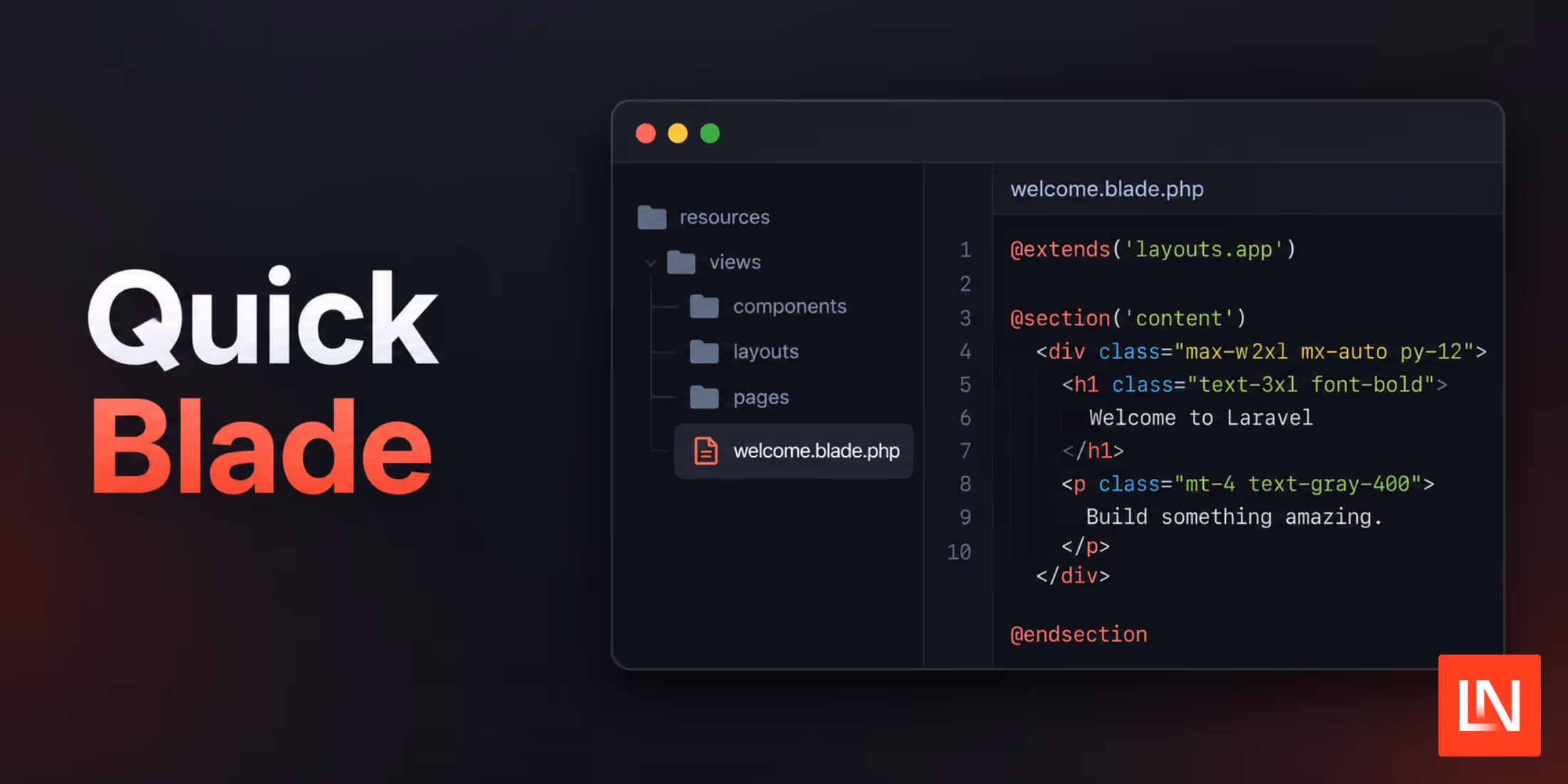The image size is (1568, 784).
Task: Click the opening <h1 tag on line 5
Action: [1080, 385]
